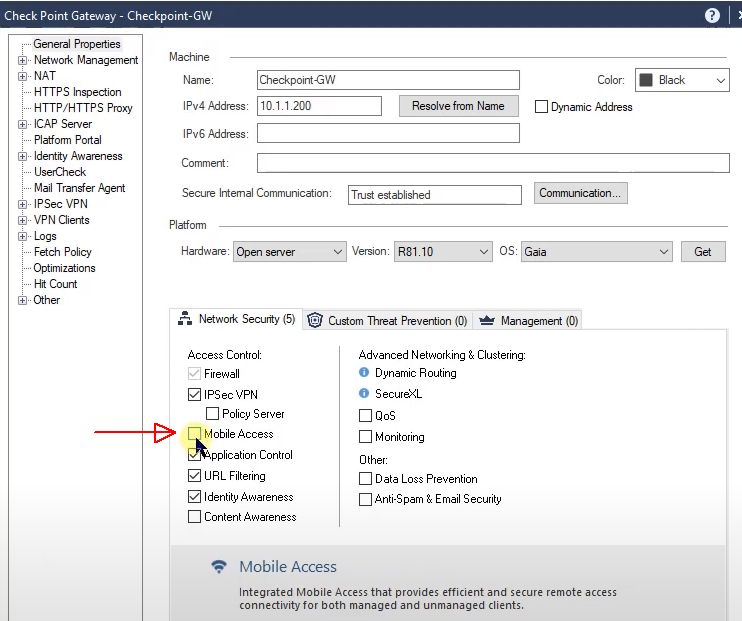The height and width of the screenshot is (621, 742).
Task: Switch to Management tab
Action: tap(528, 320)
